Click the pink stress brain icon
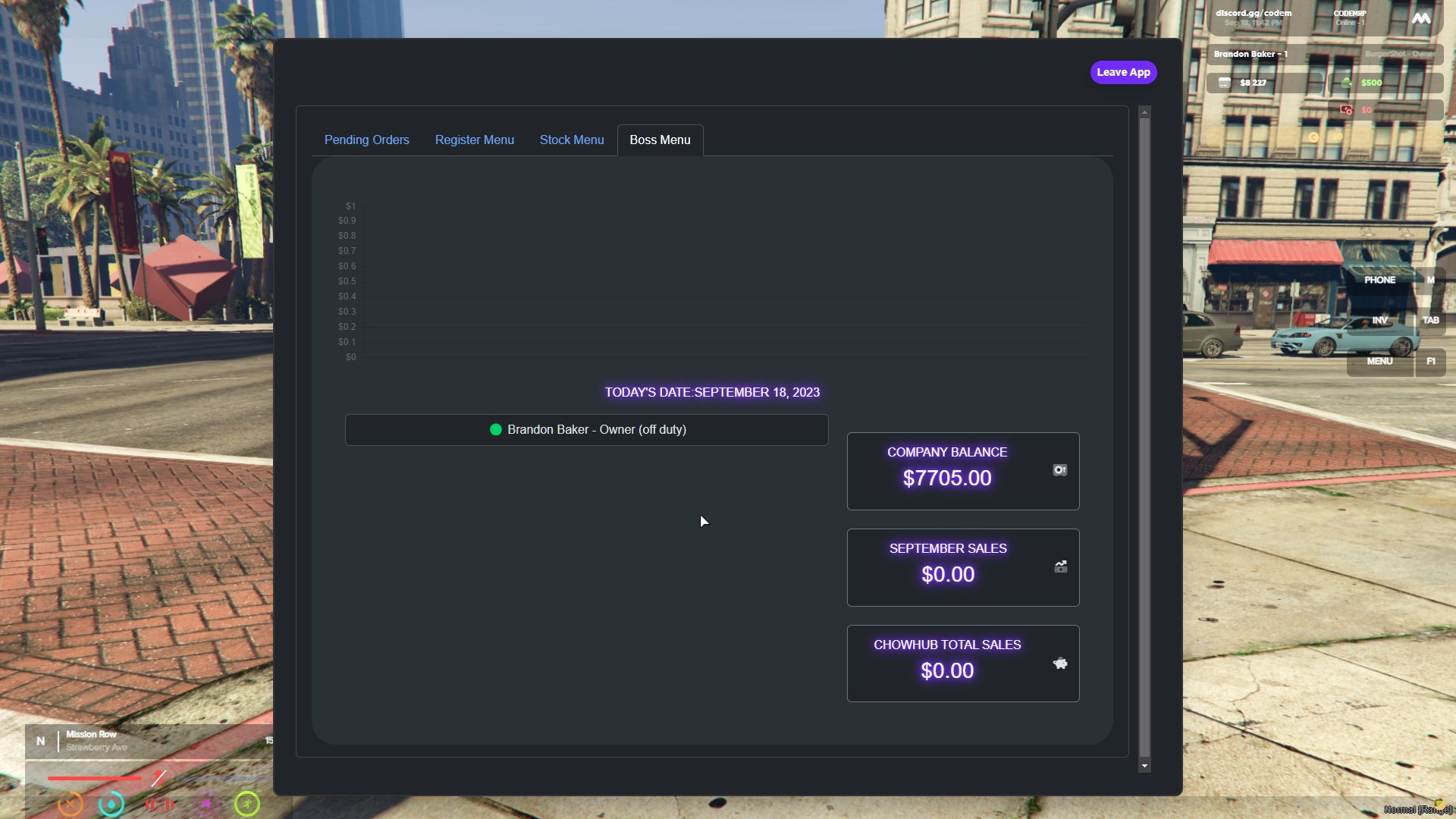 206,804
